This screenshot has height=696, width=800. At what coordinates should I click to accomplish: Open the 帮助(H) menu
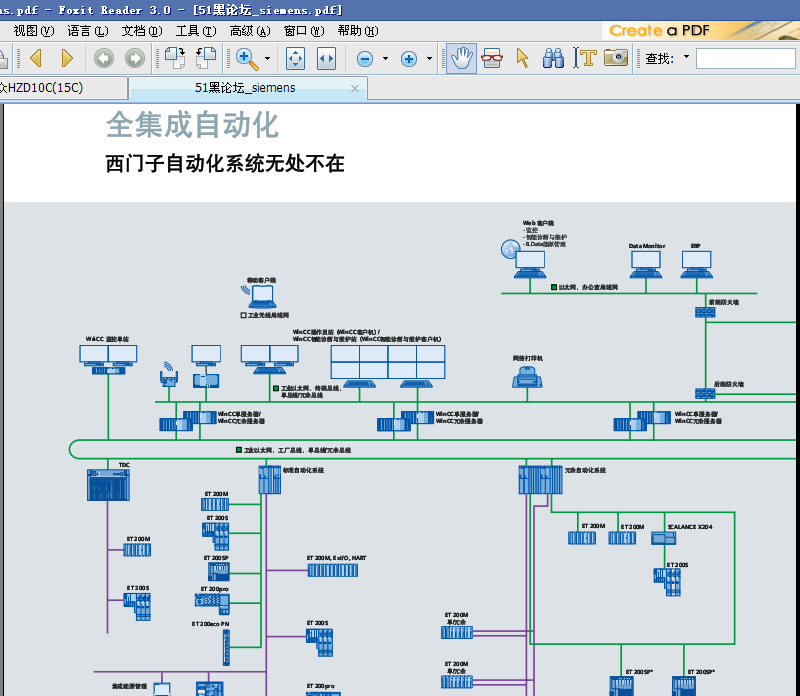(x=358, y=31)
